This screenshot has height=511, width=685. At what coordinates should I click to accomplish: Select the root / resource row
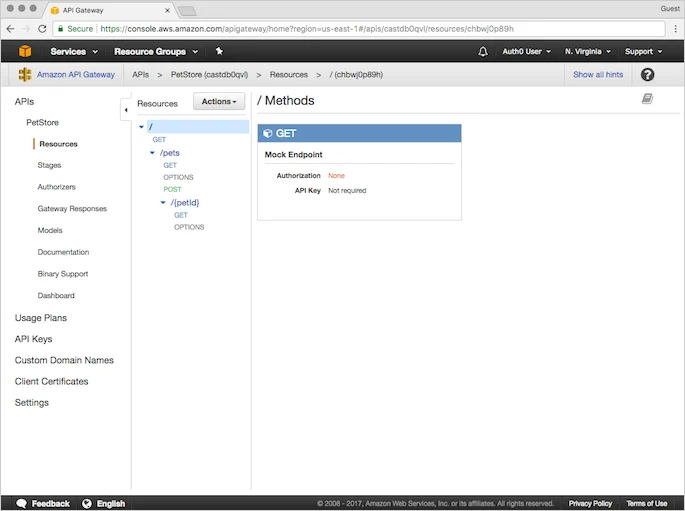(x=198, y=127)
